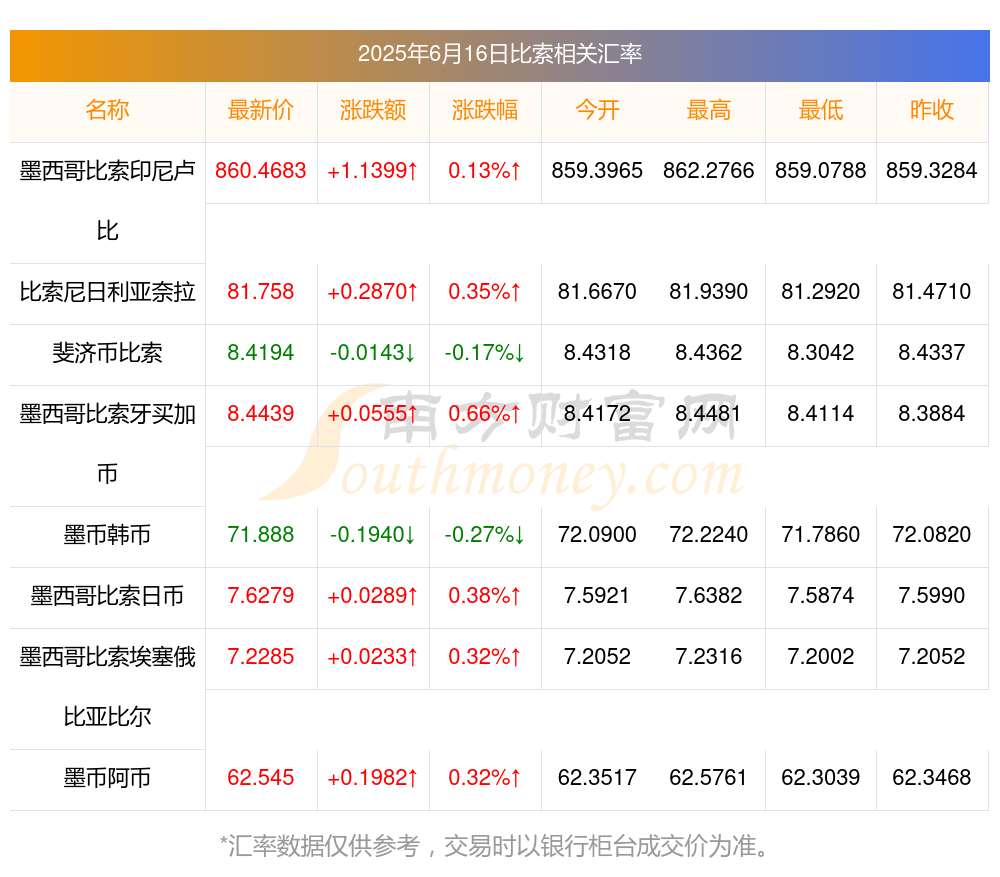Click the low value 8.4114
1000x877 pixels.
click(821, 414)
